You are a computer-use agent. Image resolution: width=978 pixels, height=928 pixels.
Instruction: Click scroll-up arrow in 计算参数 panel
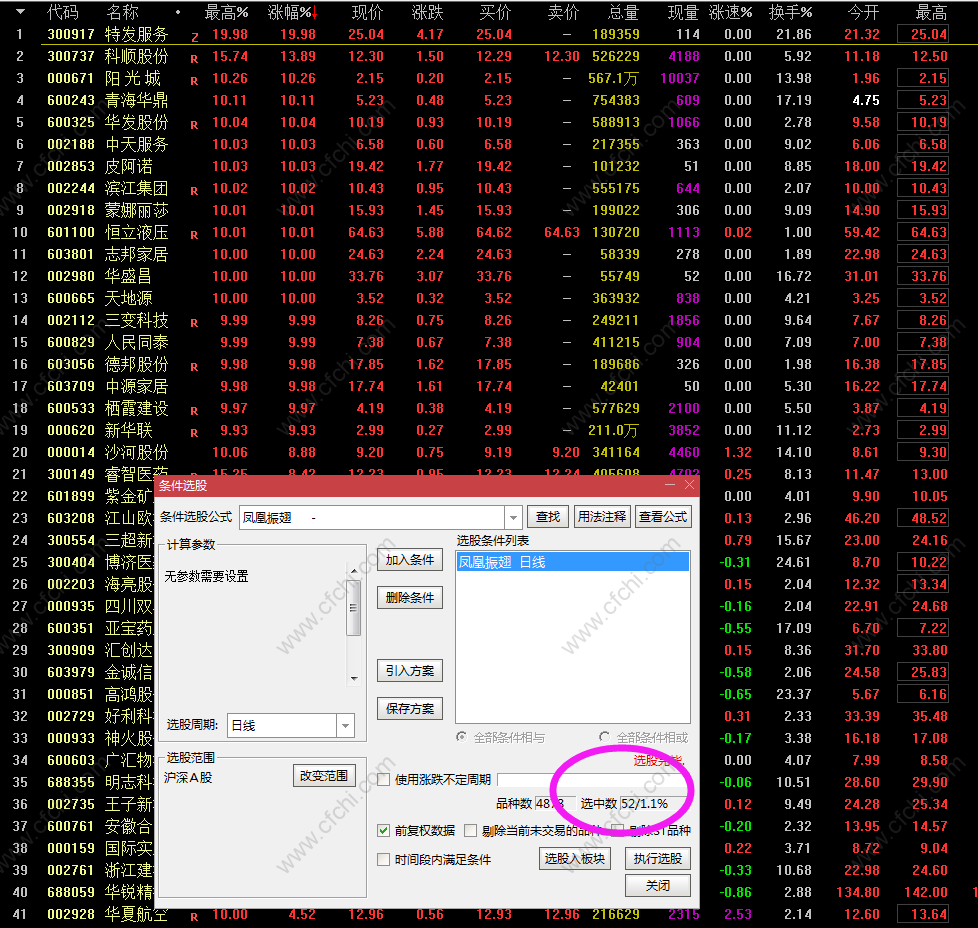[354, 571]
